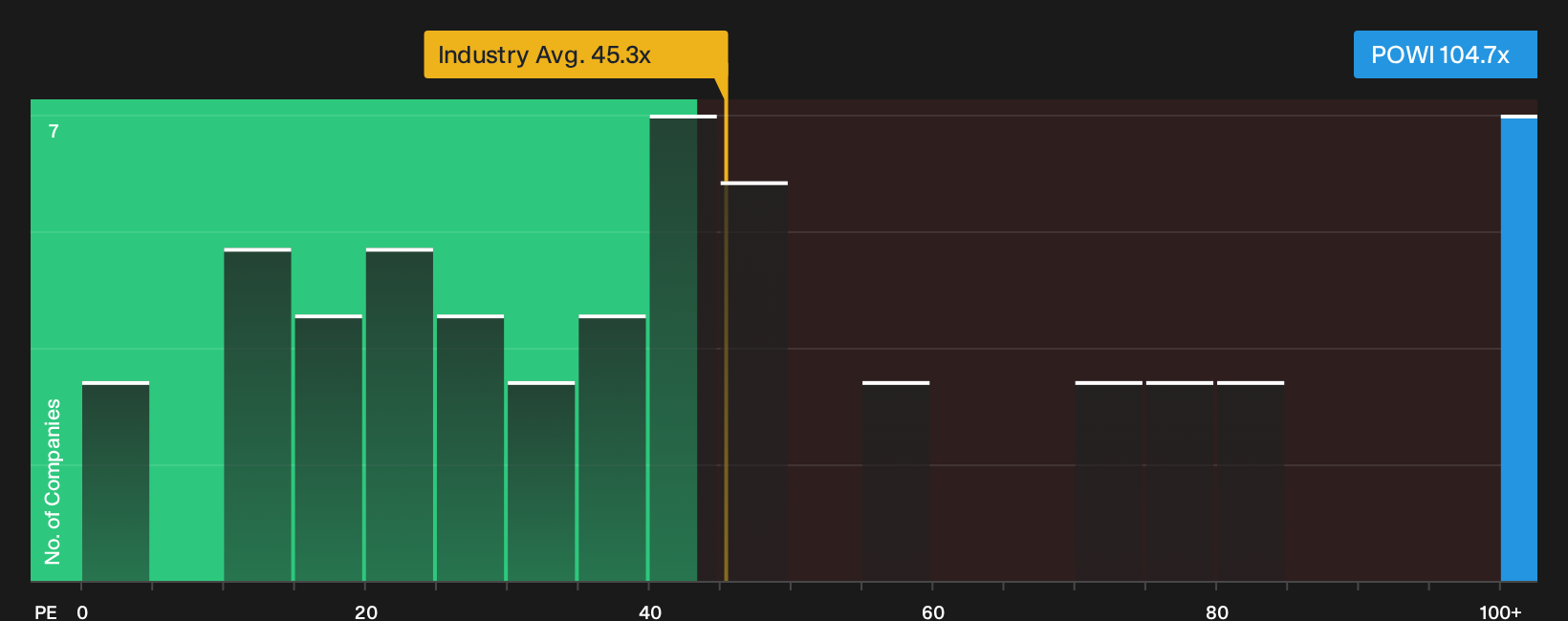Click the histogram bar at PE 0–5
The height and width of the screenshot is (621, 1568).
click(x=116, y=482)
